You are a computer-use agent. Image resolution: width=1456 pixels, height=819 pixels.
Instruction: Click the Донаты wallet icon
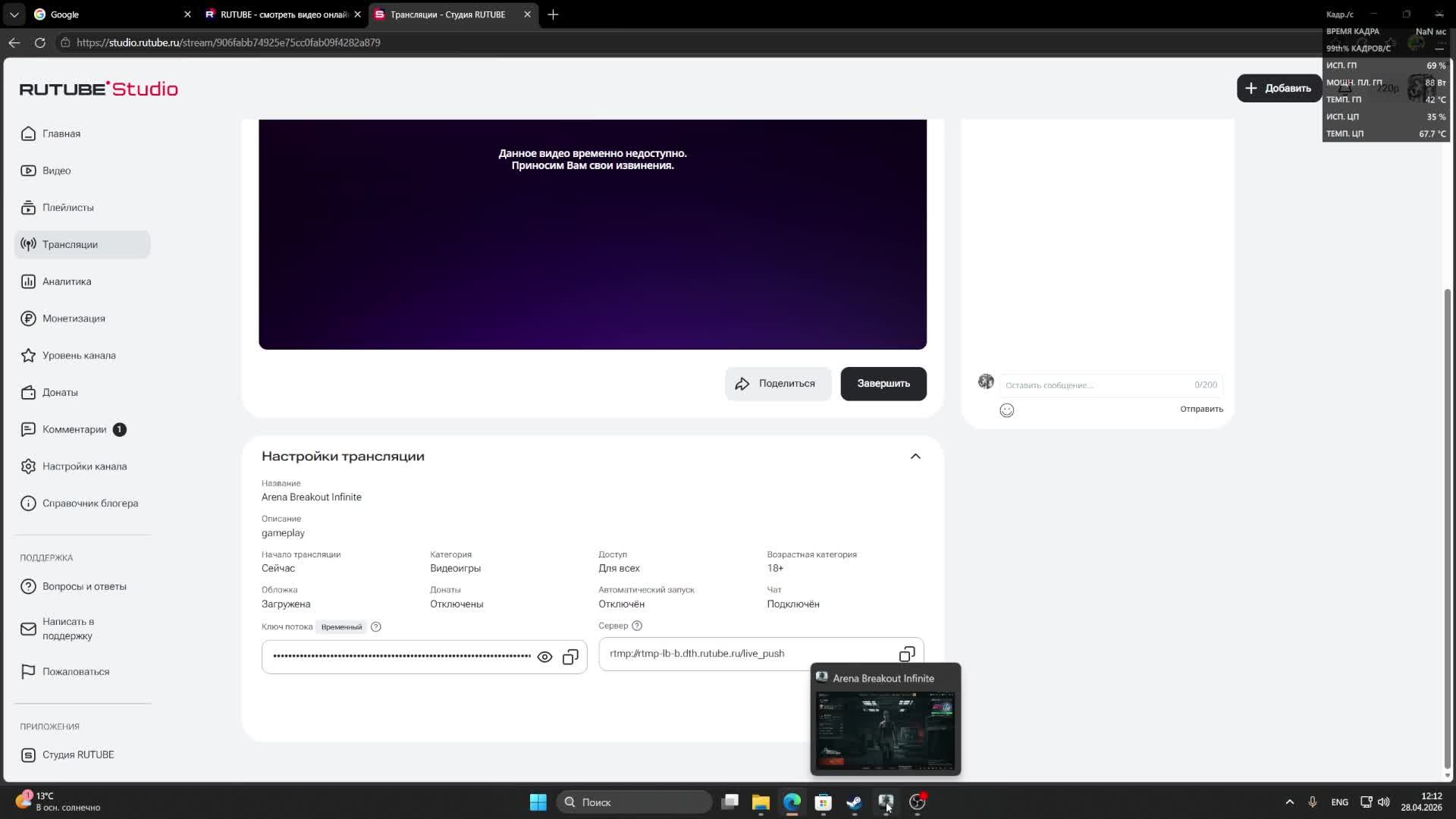point(28,392)
